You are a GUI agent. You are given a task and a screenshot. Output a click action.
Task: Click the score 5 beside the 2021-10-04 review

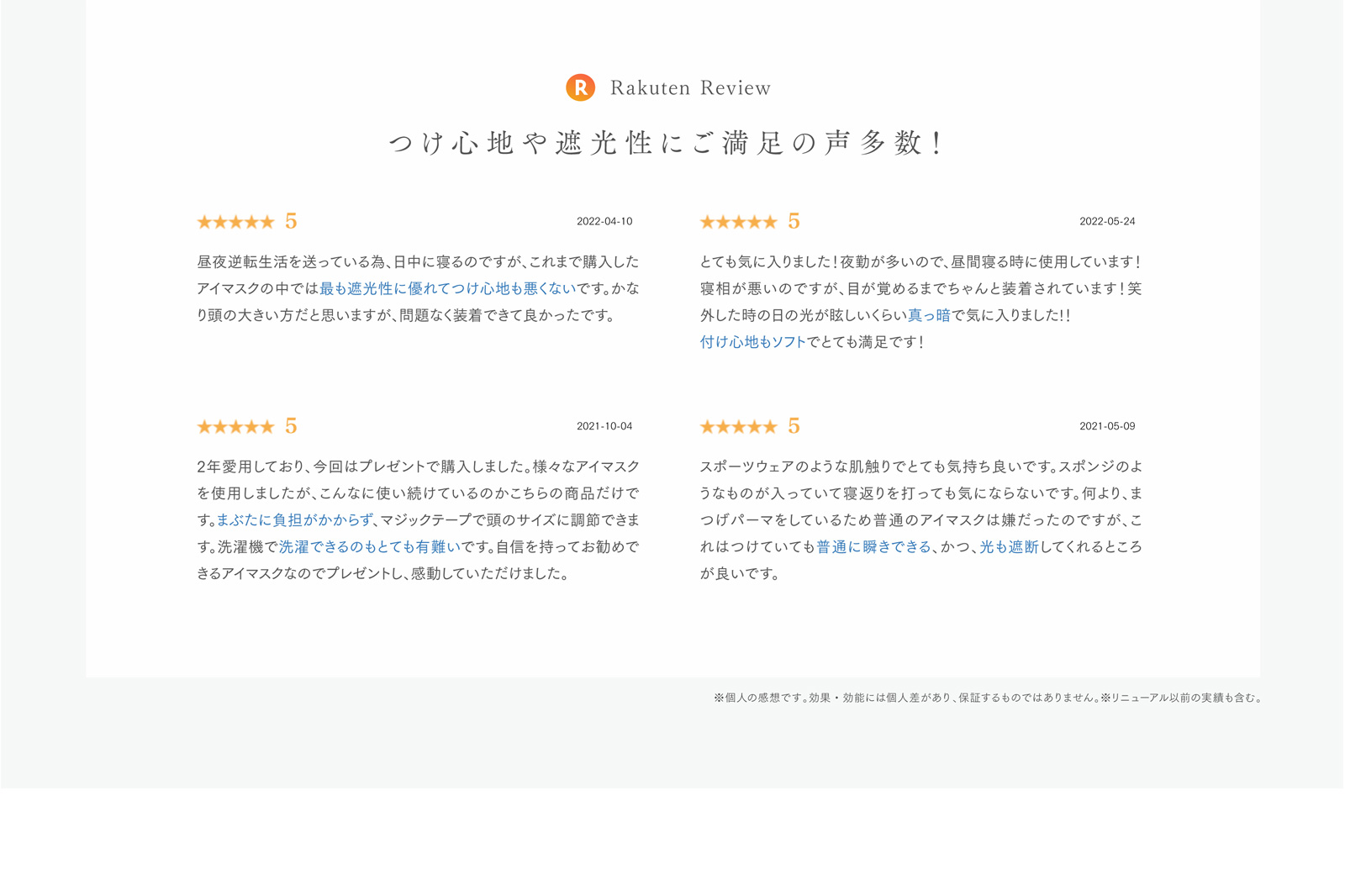291,426
